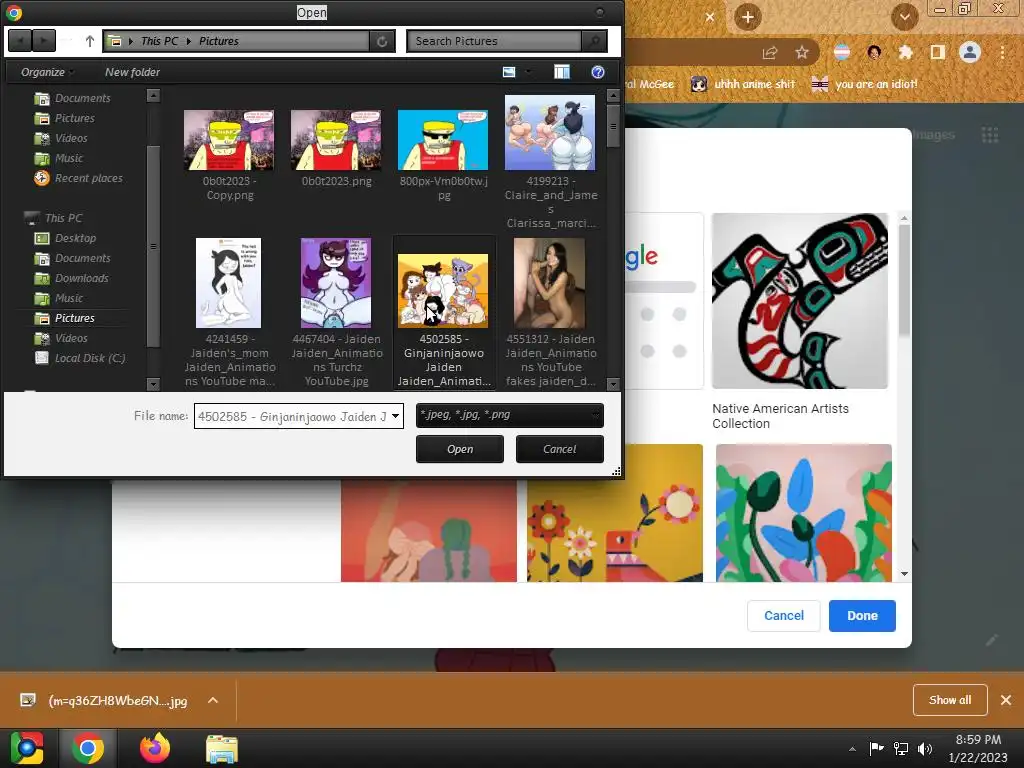The height and width of the screenshot is (768, 1024).
Task: Select Recent places in the sidebar
Action: 78,178
